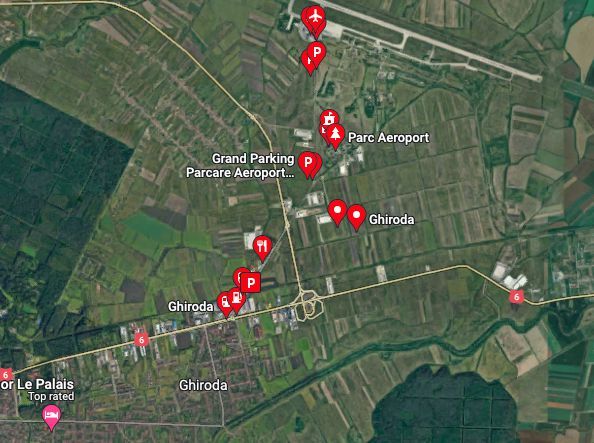The width and height of the screenshot is (594, 443).
Task: Open the castle playground marker
Action: point(329,121)
